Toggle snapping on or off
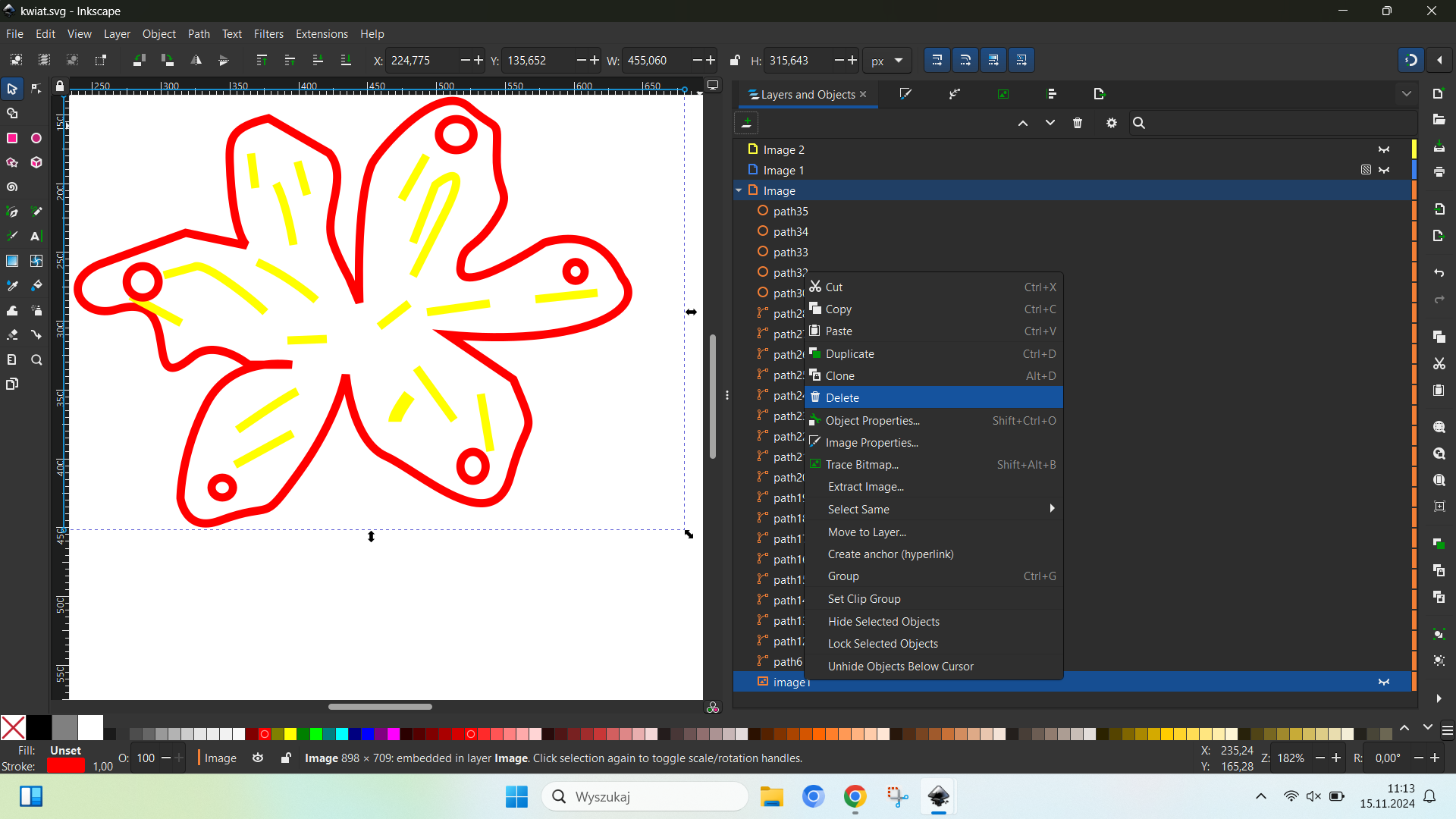Screen dimensions: 1456x819 point(1411,60)
